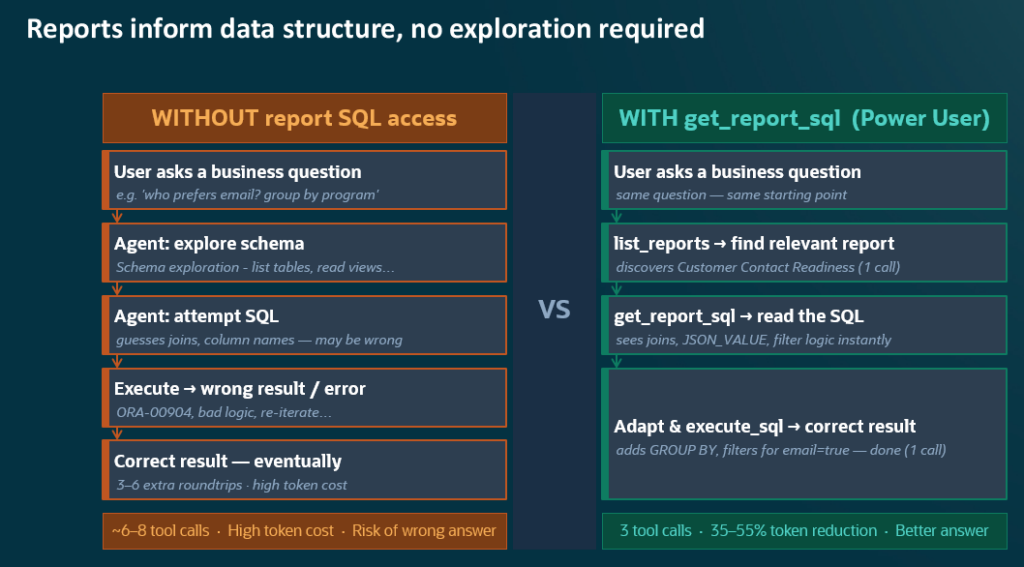Select the left 'User asks a business question' box
Viewport: 1024px width, 567px height.
pos(304,180)
